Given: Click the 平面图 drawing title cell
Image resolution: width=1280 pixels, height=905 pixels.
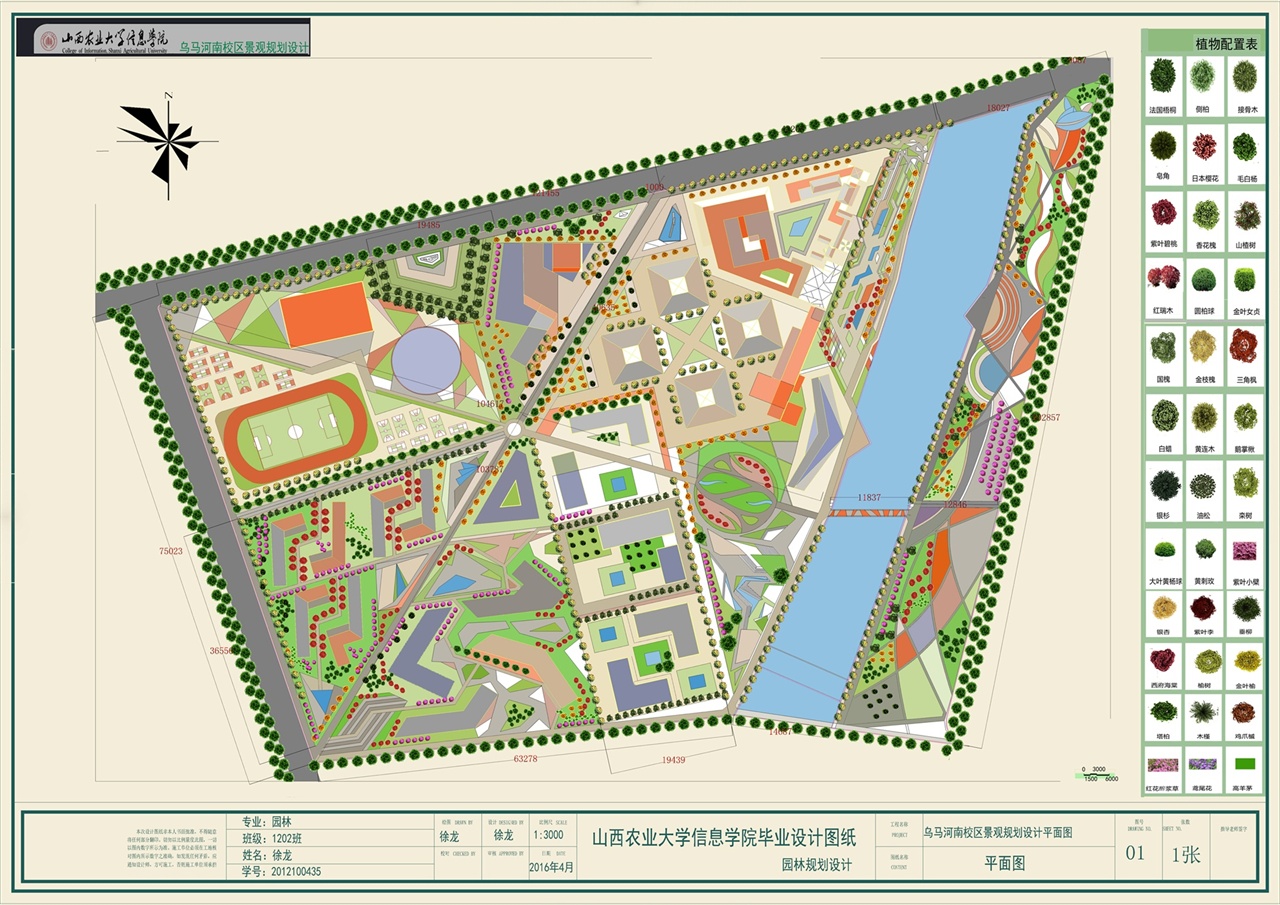Looking at the screenshot, I should [x=1005, y=864].
